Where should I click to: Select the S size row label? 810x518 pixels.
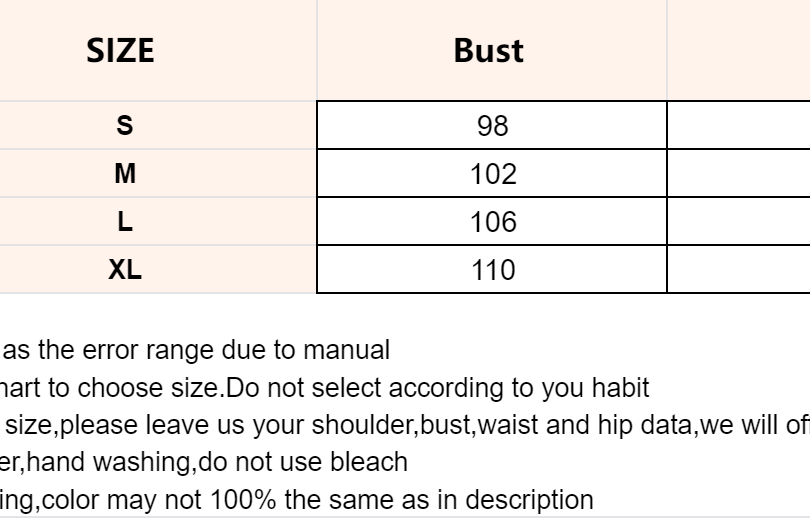124,126
